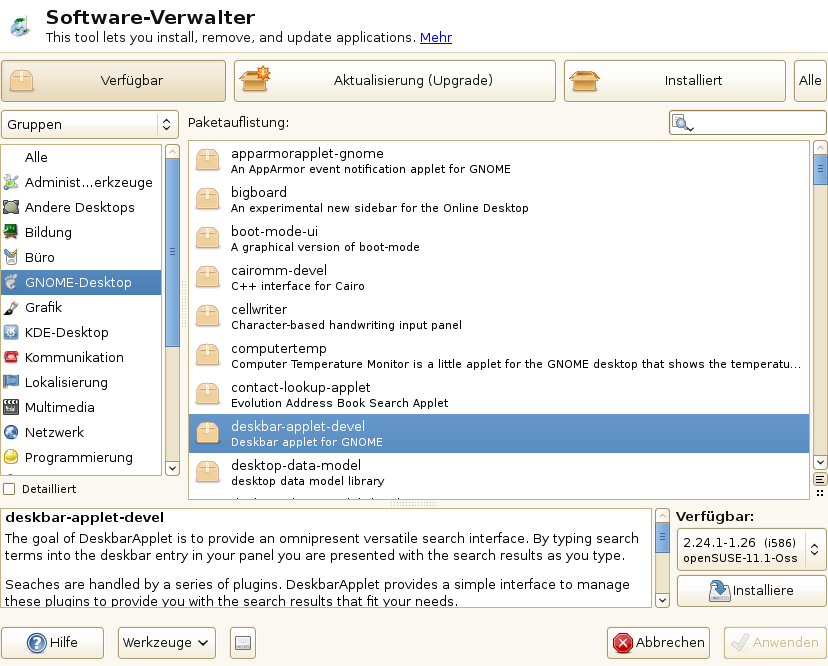The image size is (828, 666).
Task: Open the search magnifier options icon
Action: (x=682, y=123)
